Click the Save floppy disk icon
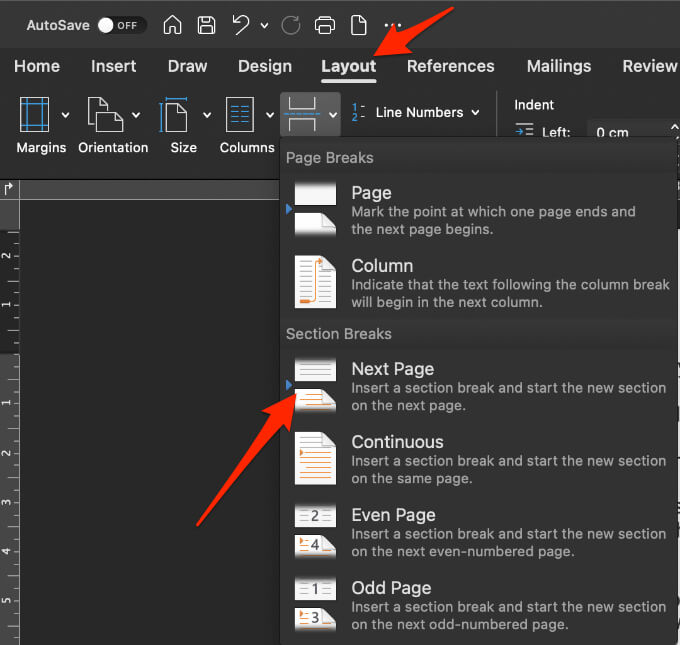Image resolution: width=680 pixels, height=645 pixels. click(x=206, y=25)
